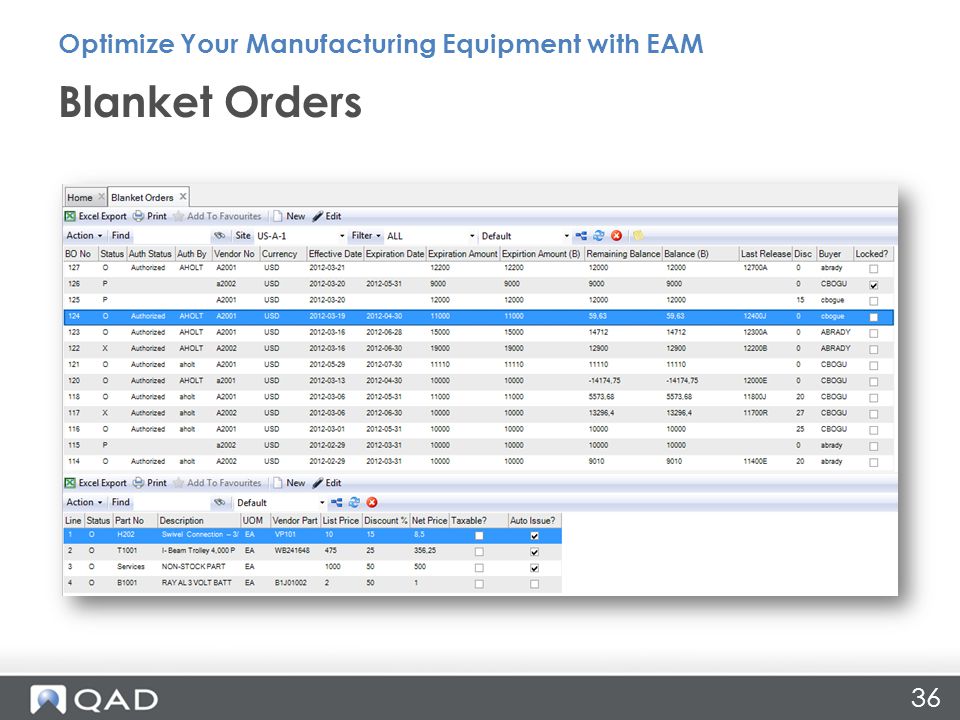The height and width of the screenshot is (720, 960).
Task: Open the lower Action dropdown menu
Action: 84,502
